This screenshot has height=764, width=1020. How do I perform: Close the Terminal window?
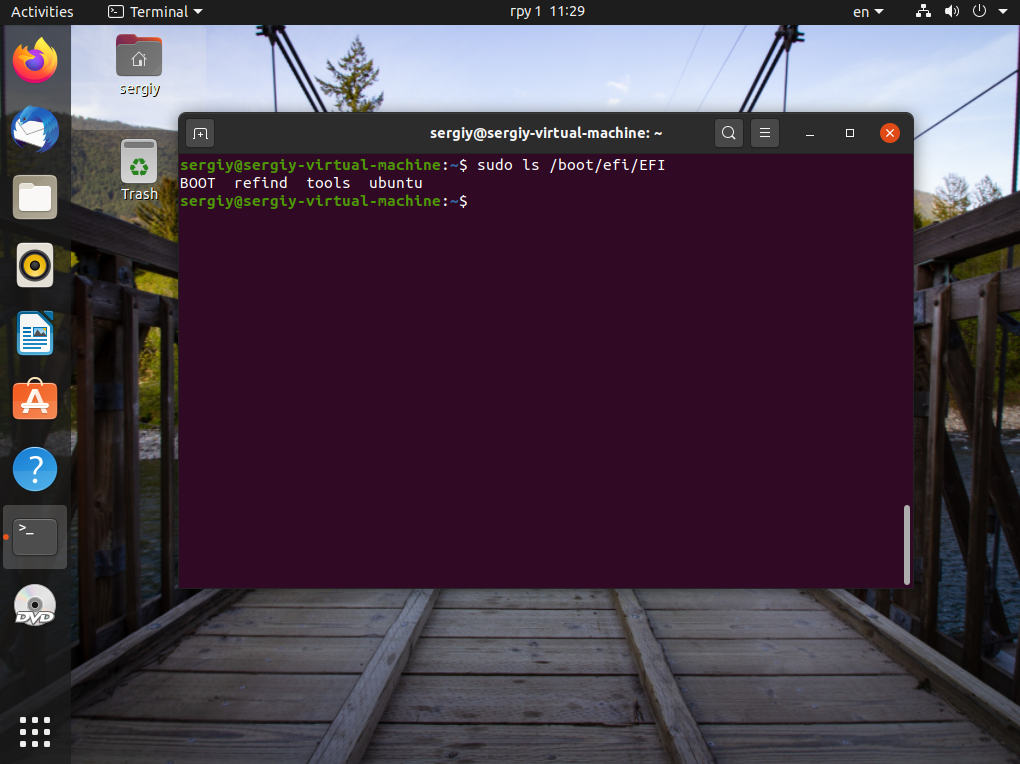[x=890, y=133]
